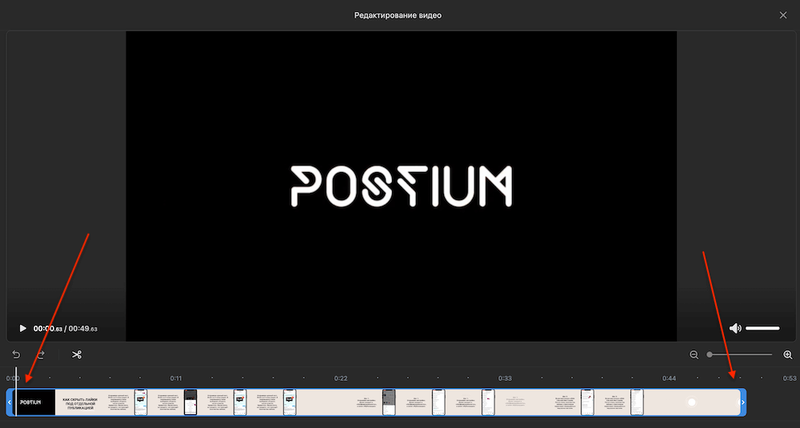Jump to the 0:22 timeline mark
The width and height of the screenshot is (800, 428).
tap(341, 379)
